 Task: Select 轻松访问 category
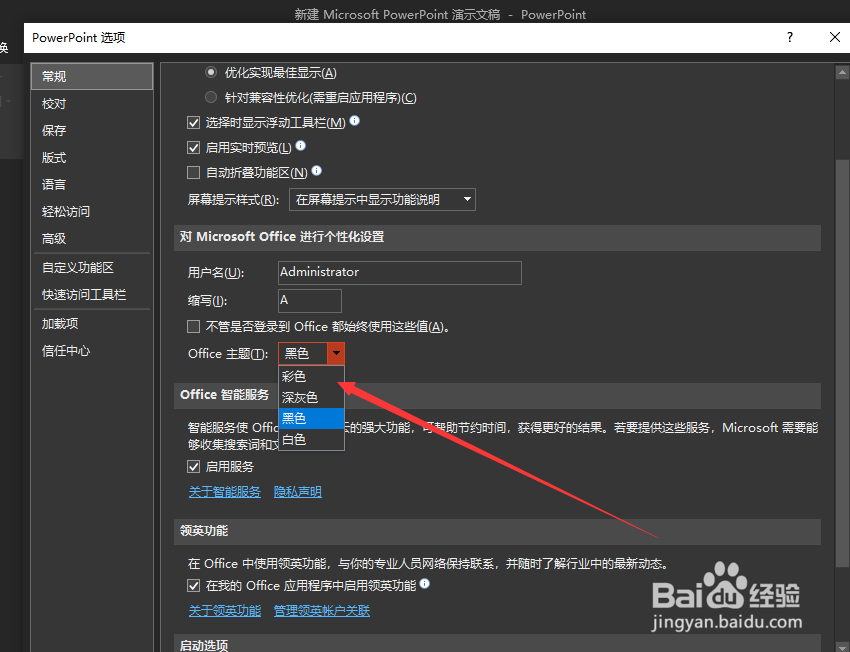pyautogui.click(x=92, y=211)
